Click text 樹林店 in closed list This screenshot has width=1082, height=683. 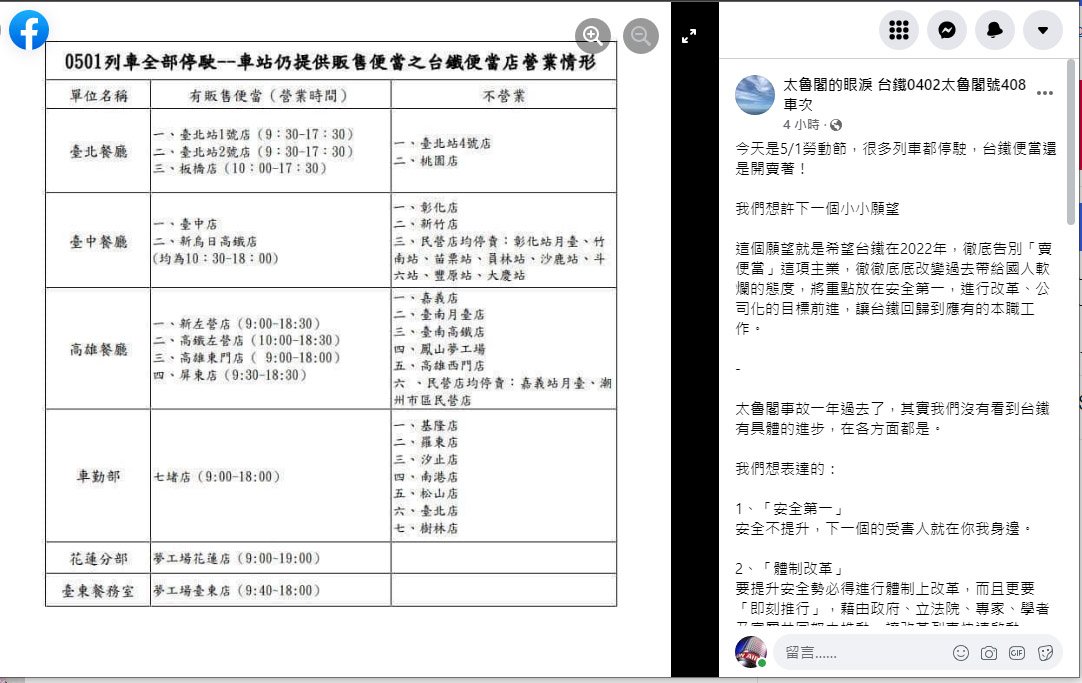(x=439, y=528)
